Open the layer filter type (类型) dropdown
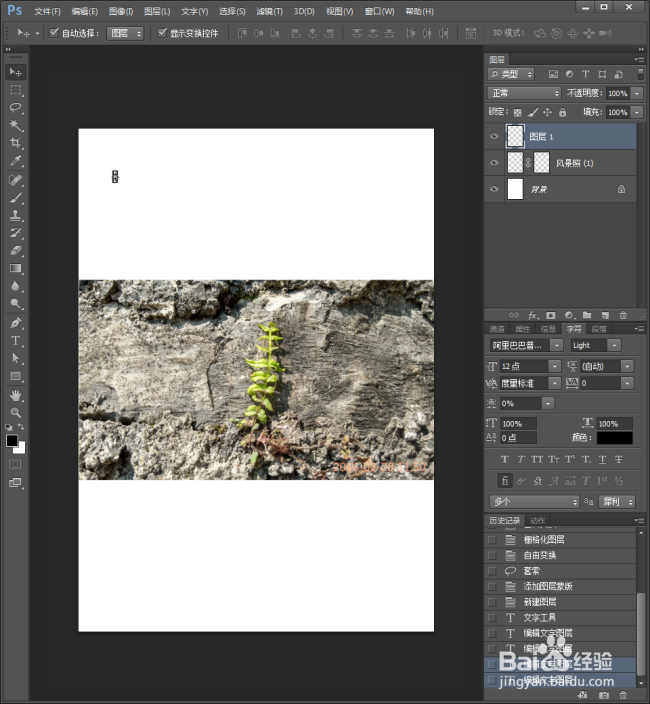The height and width of the screenshot is (704, 650). click(511, 74)
